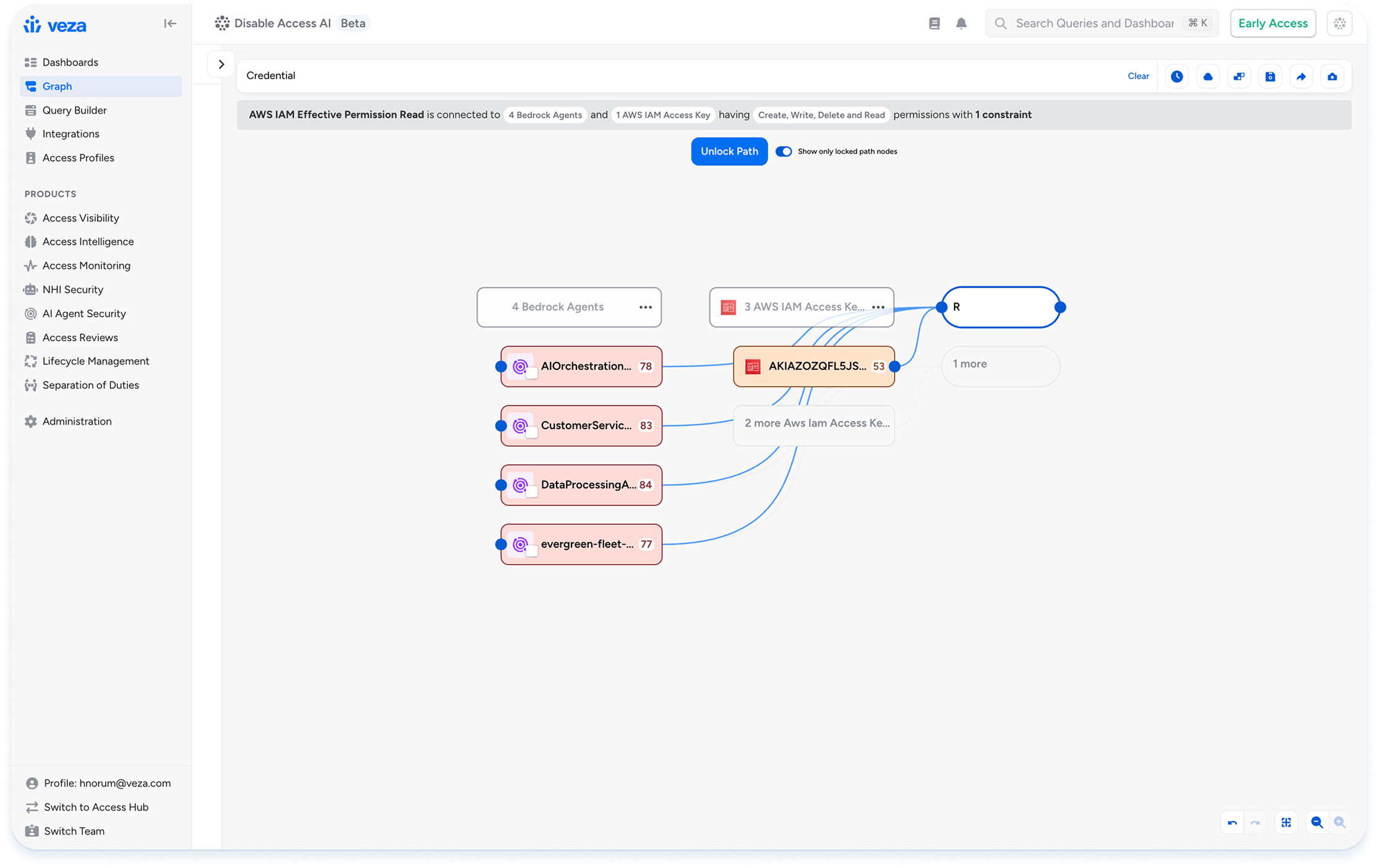The height and width of the screenshot is (868, 1378).
Task: Click the notifications bell icon
Action: 961,23
